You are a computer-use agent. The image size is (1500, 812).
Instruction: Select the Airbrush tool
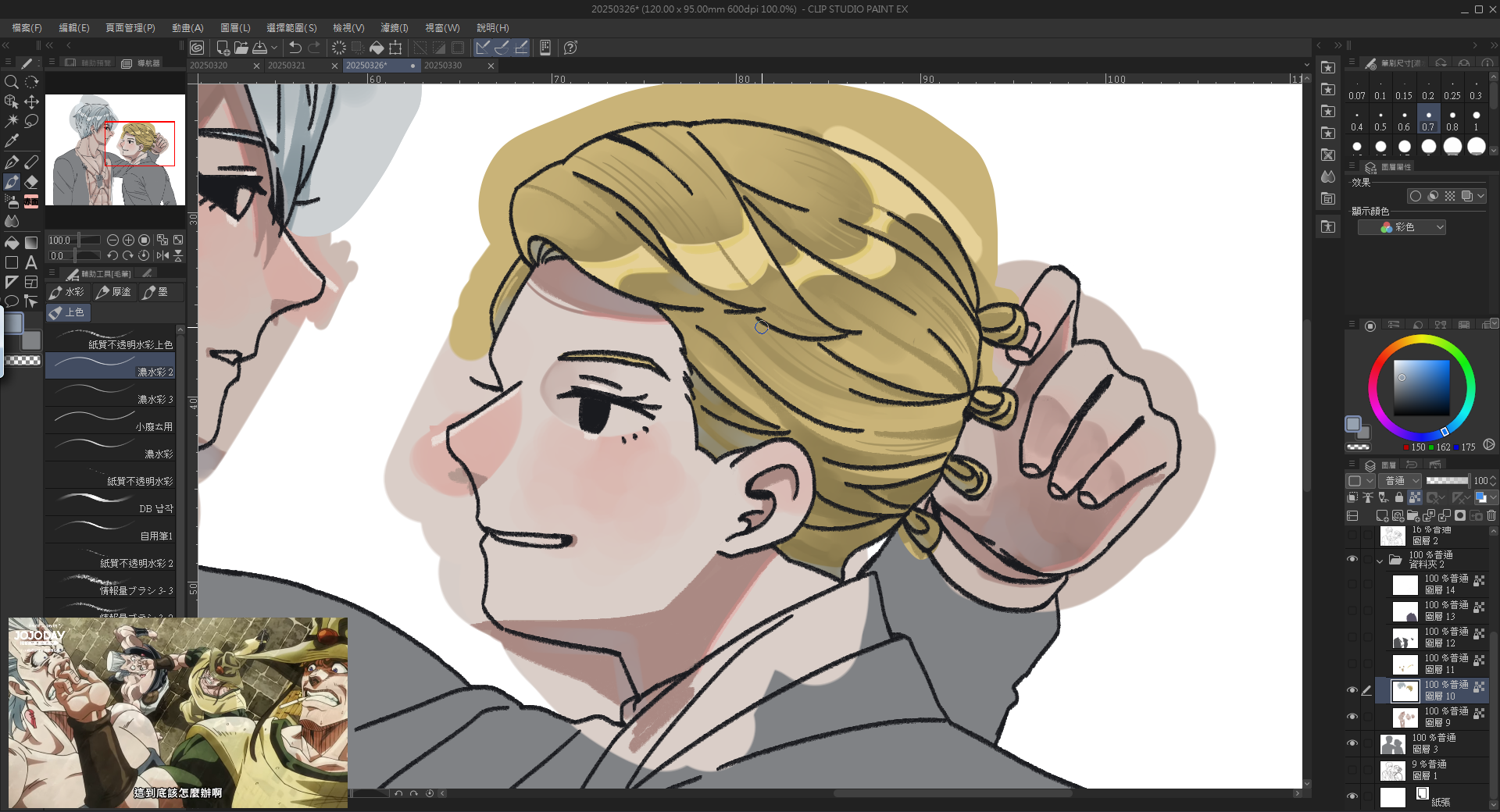tap(12, 201)
